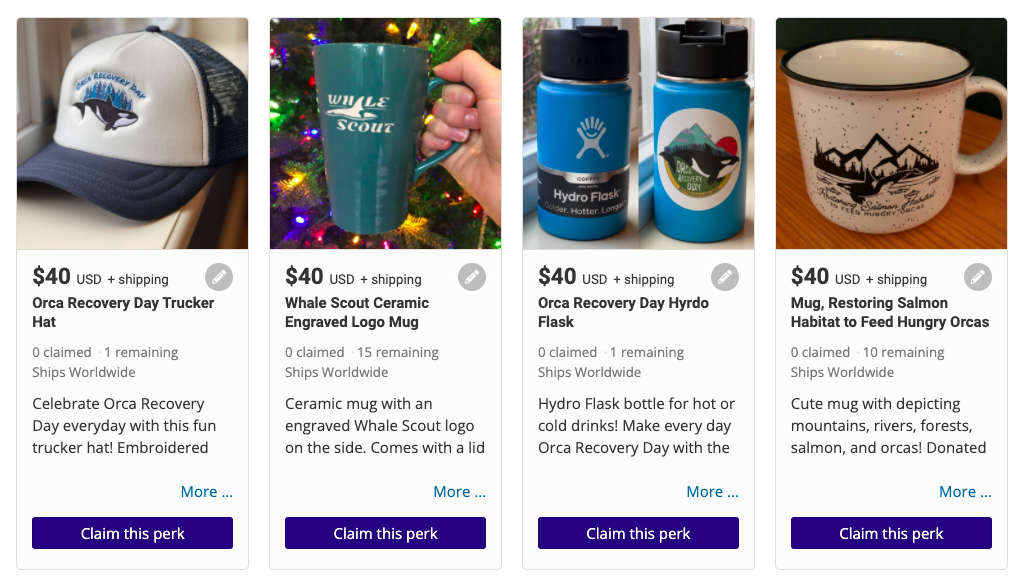The width and height of the screenshot is (1020, 581).
Task: Edit the Whale Scout Ceramic Mug perk
Action: point(472,277)
